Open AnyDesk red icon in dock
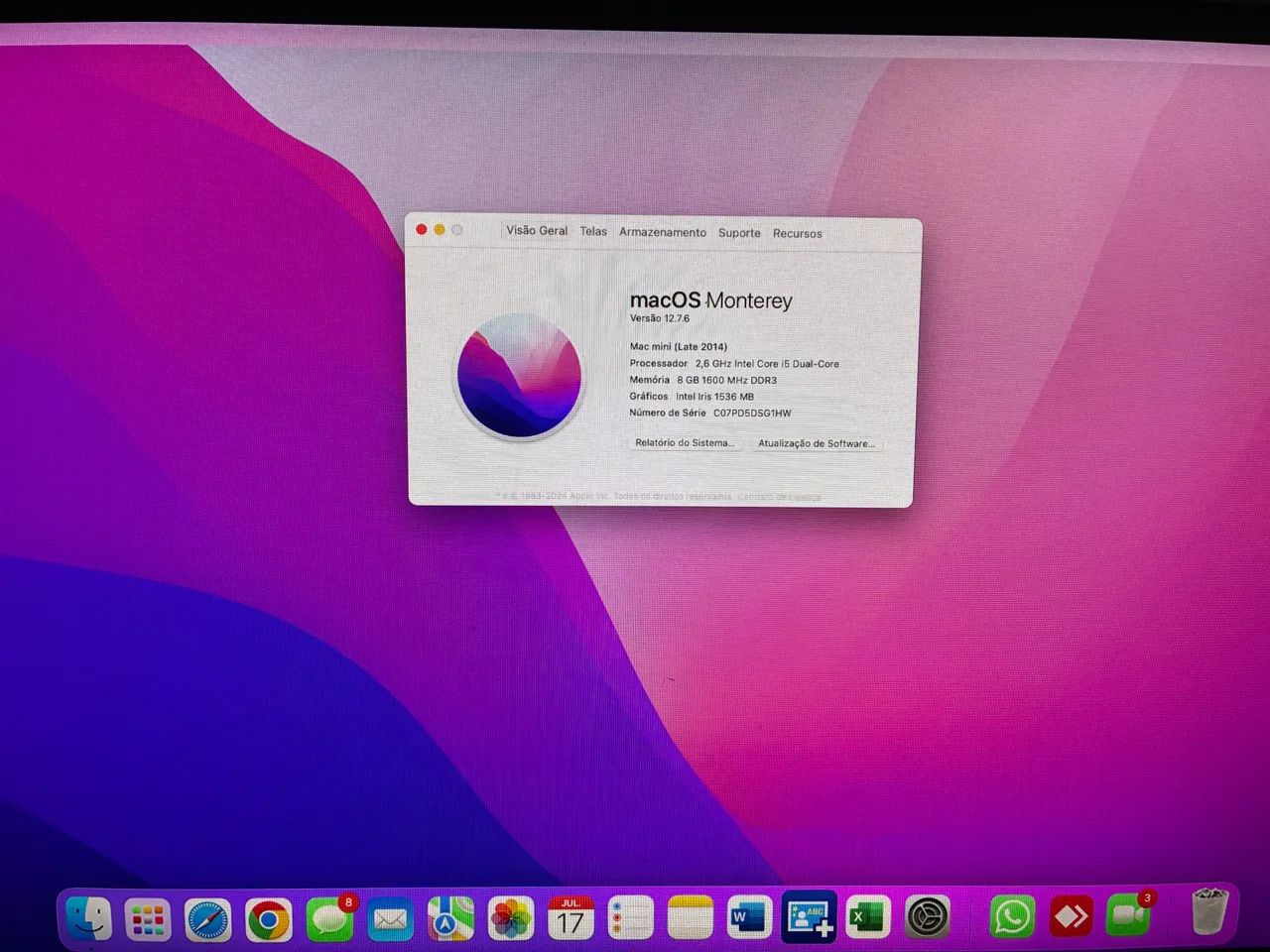 (x=1071, y=915)
